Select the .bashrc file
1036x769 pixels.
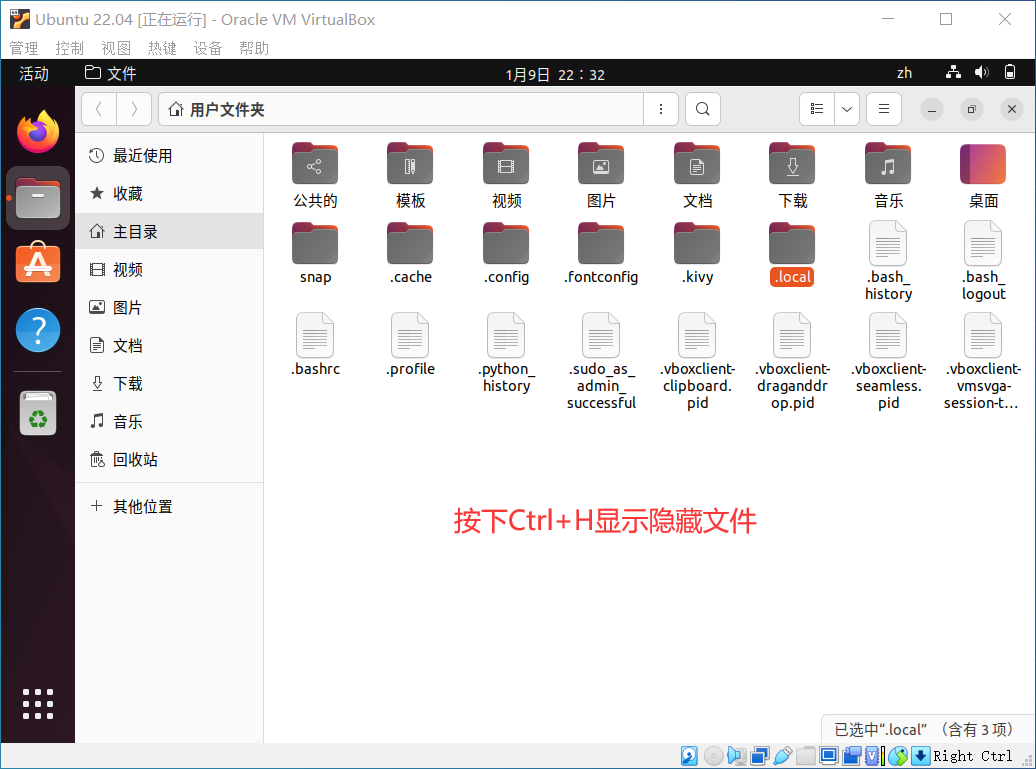[x=315, y=345]
